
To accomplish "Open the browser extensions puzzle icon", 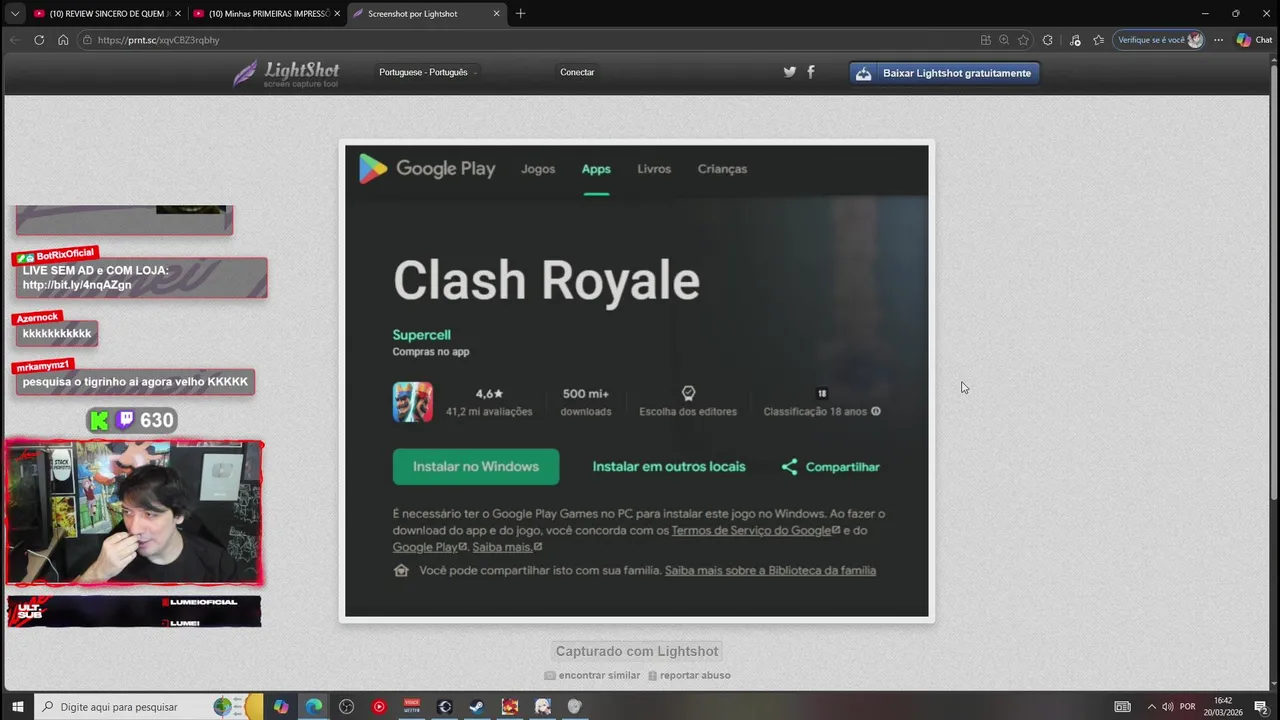I will point(1047,40).
